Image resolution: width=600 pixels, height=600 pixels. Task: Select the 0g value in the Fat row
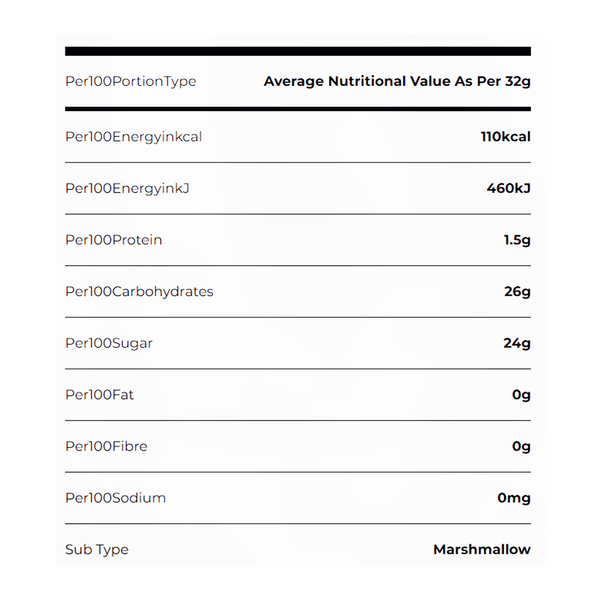click(521, 395)
